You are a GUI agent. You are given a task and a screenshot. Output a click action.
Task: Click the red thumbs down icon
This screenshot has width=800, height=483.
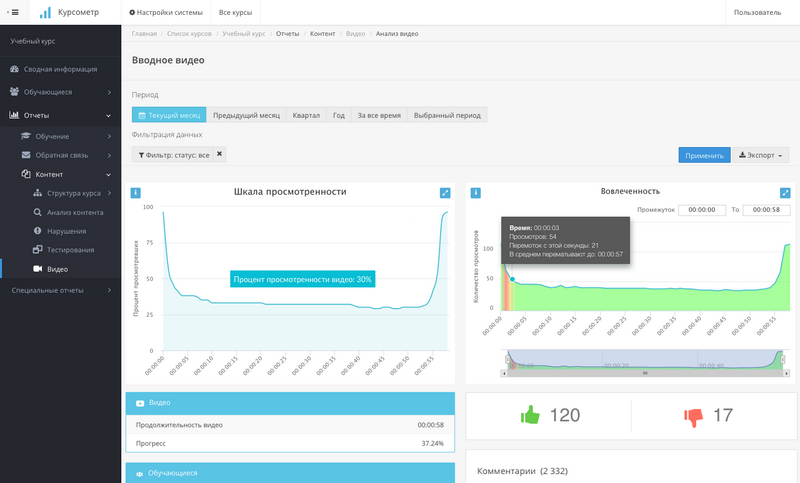[694, 415]
